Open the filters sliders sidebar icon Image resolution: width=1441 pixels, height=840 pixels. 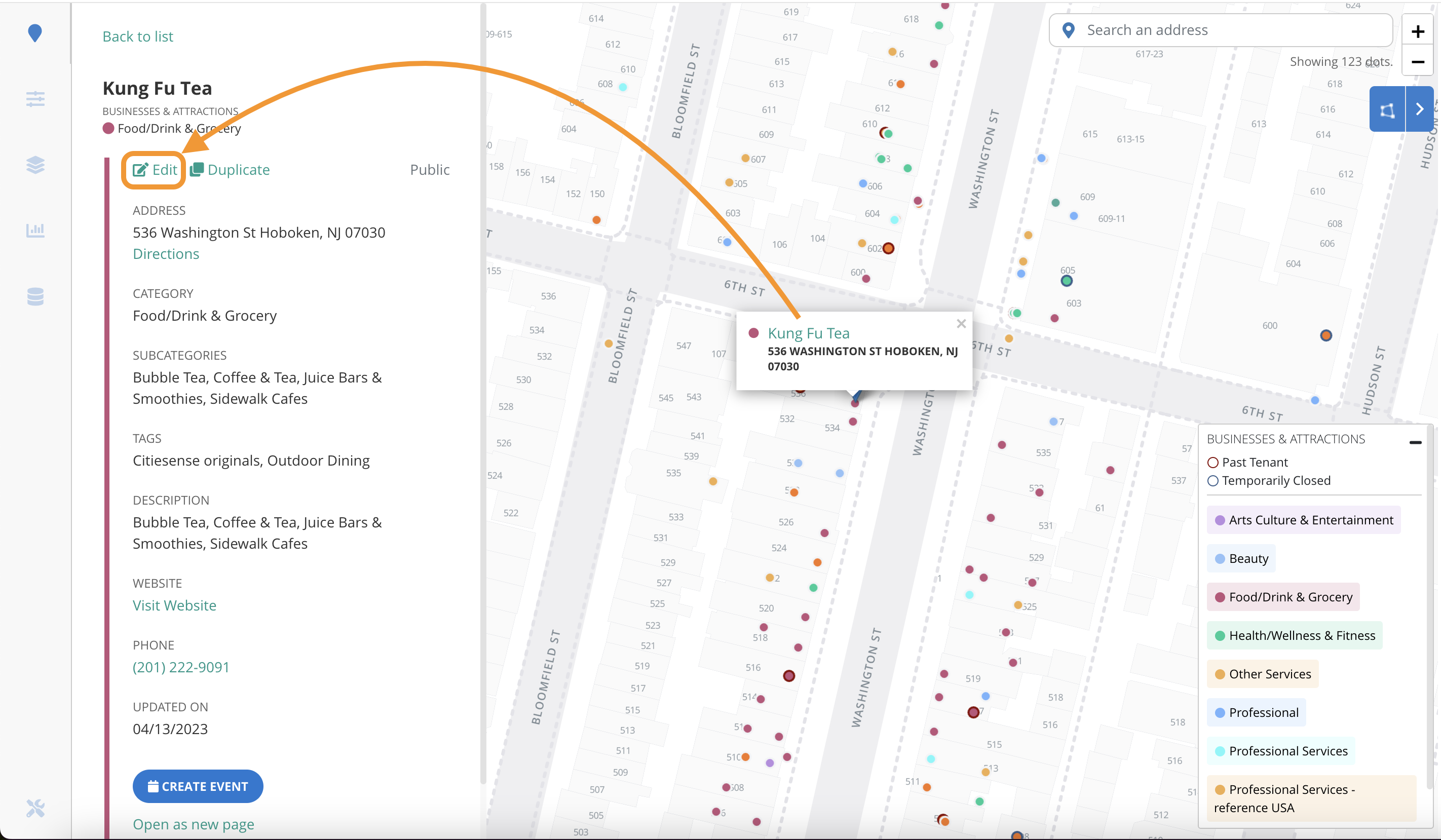tap(35, 99)
